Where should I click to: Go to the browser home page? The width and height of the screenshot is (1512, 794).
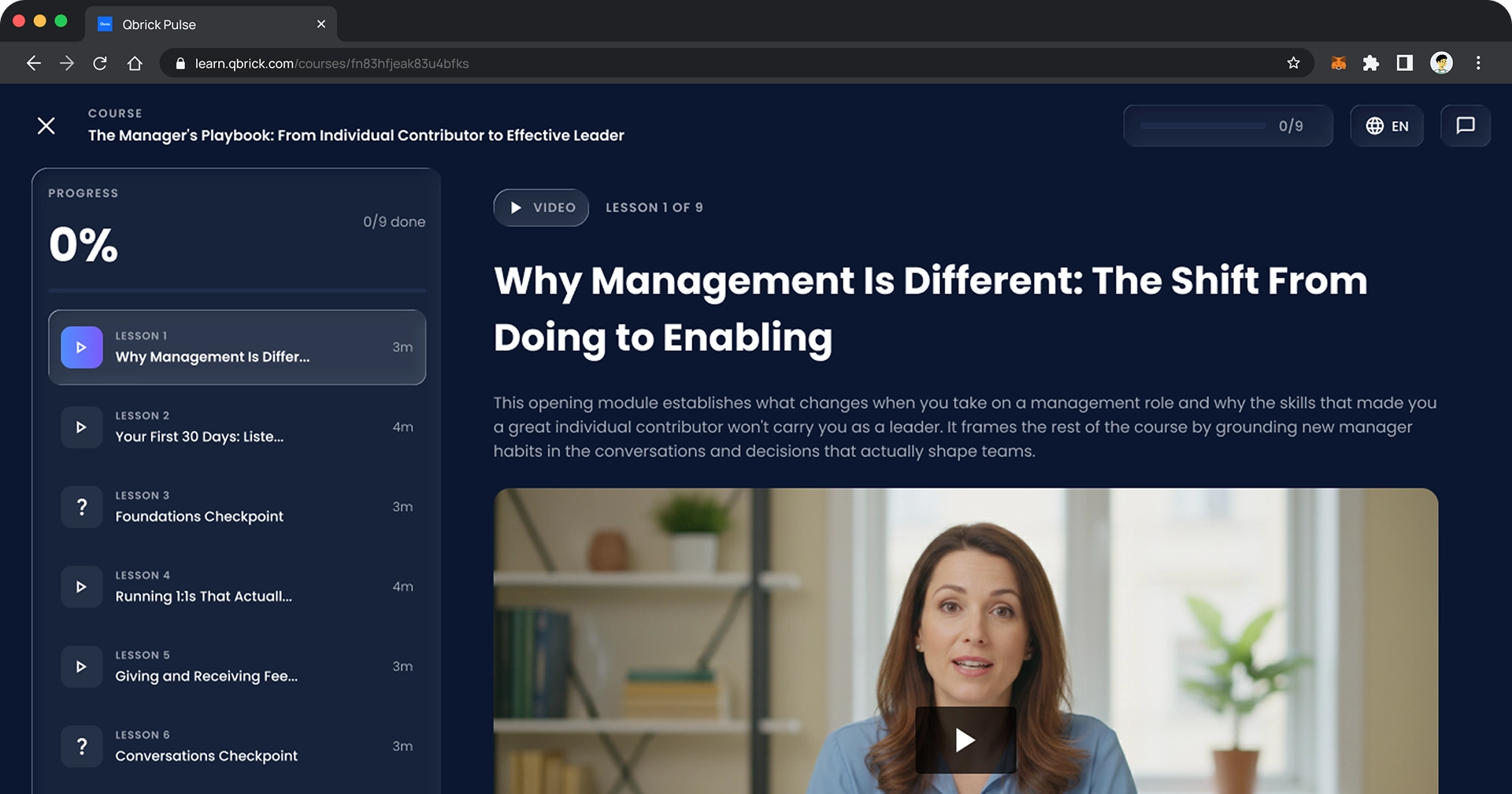coord(135,63)
